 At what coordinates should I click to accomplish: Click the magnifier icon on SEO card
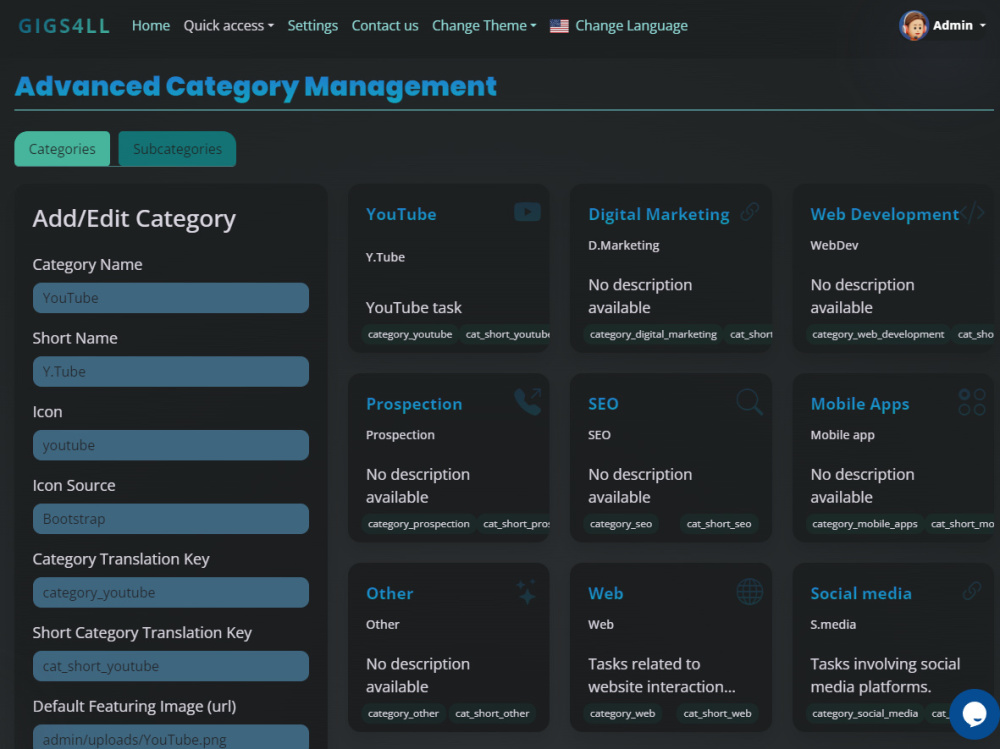coord(749,402)
